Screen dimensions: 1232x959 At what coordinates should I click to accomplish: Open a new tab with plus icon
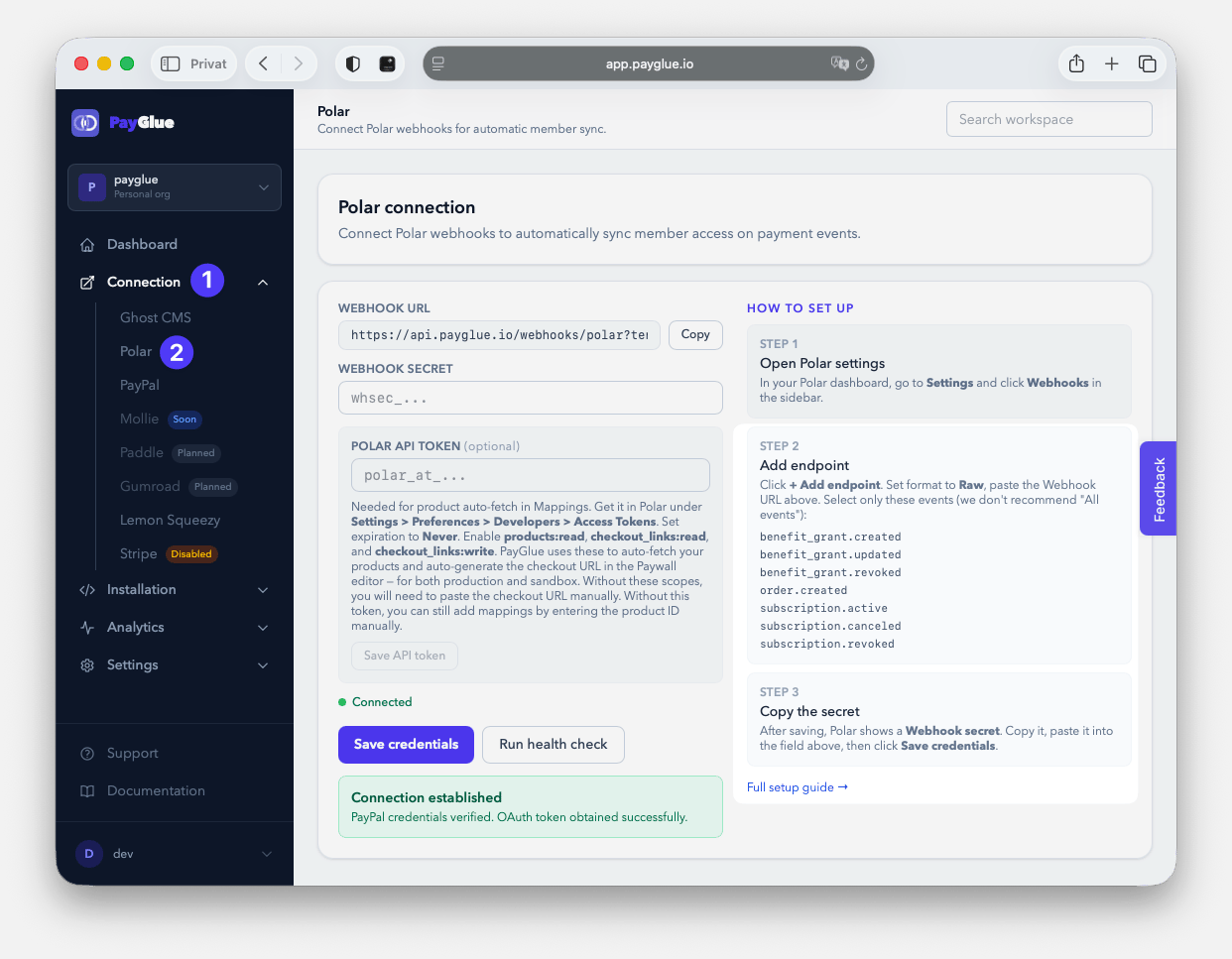1112,63
